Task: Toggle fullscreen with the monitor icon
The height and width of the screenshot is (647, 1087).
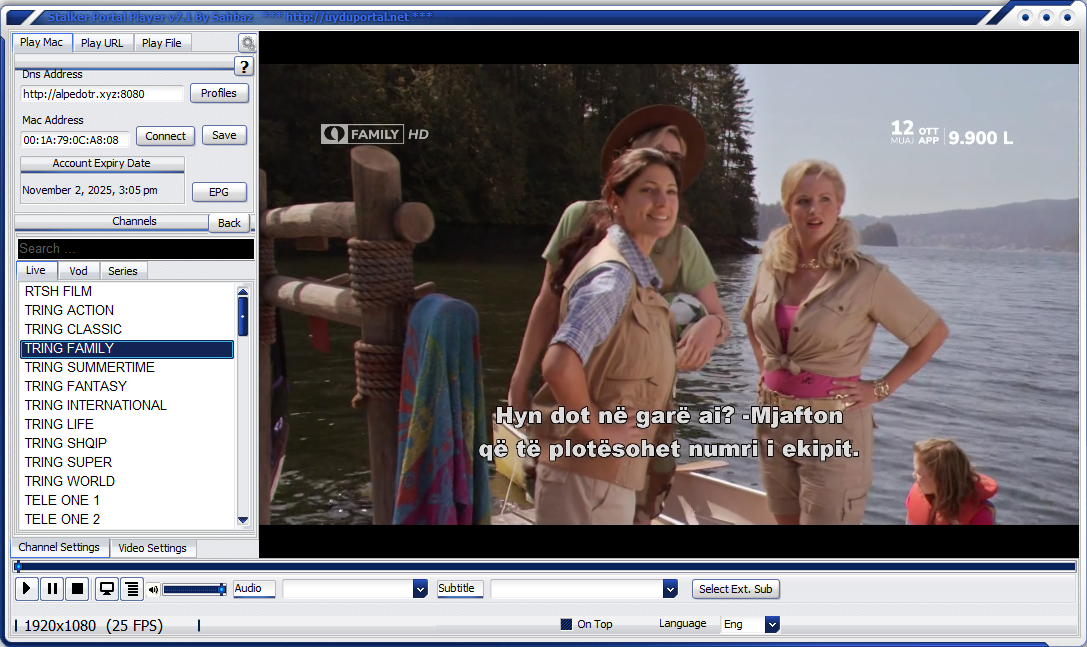Action: coord(107,589)
